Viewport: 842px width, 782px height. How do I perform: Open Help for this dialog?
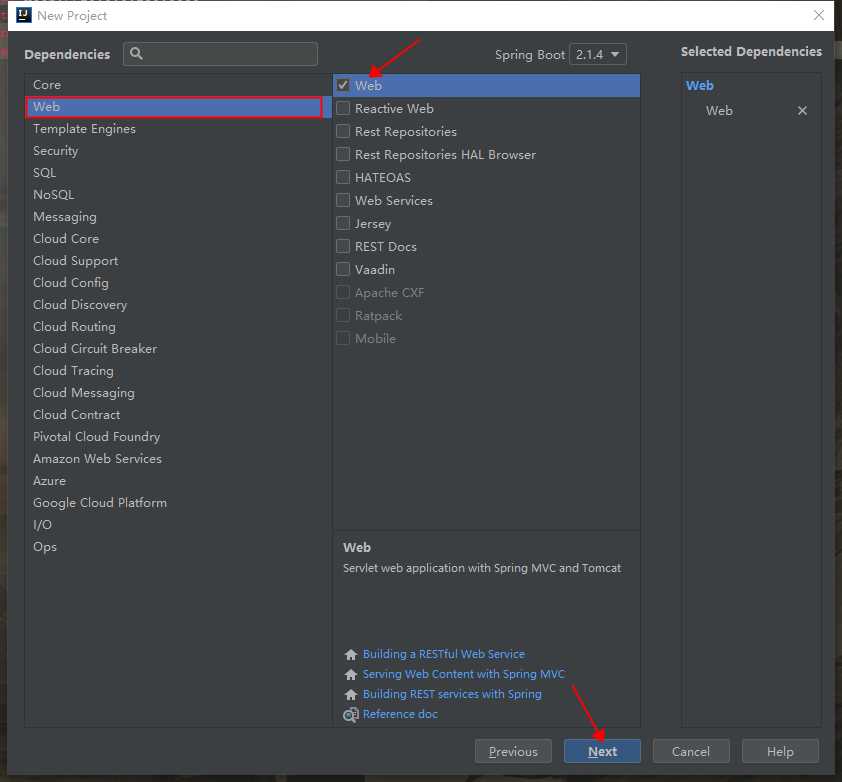(780, 751)
